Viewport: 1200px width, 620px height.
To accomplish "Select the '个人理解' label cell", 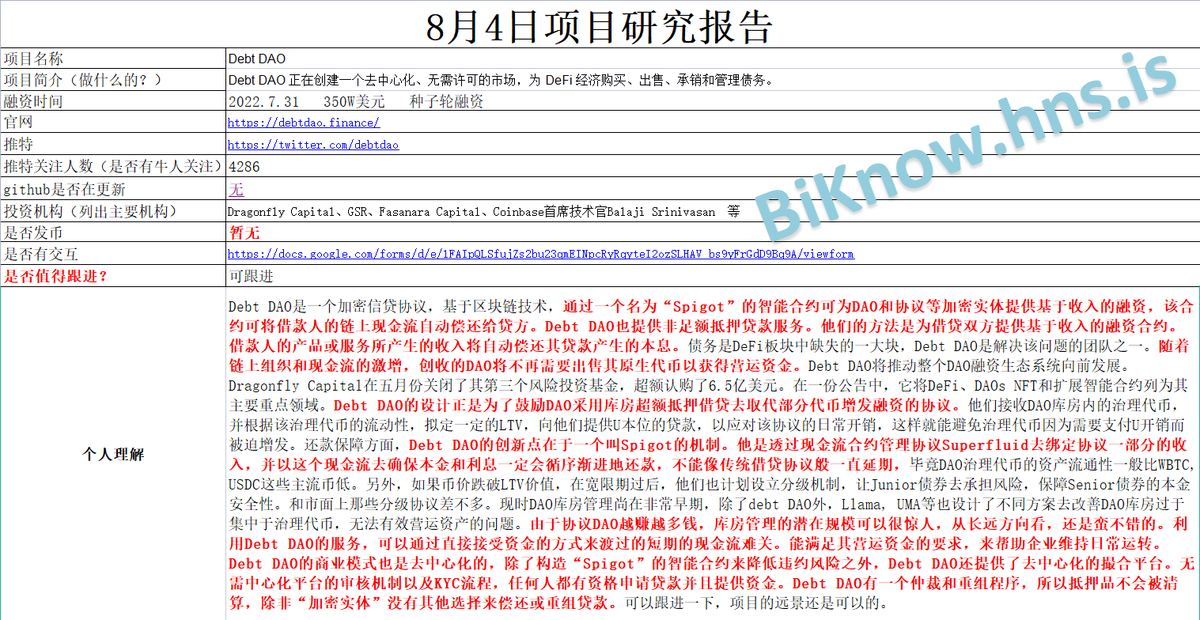I will tap(113, 454).
